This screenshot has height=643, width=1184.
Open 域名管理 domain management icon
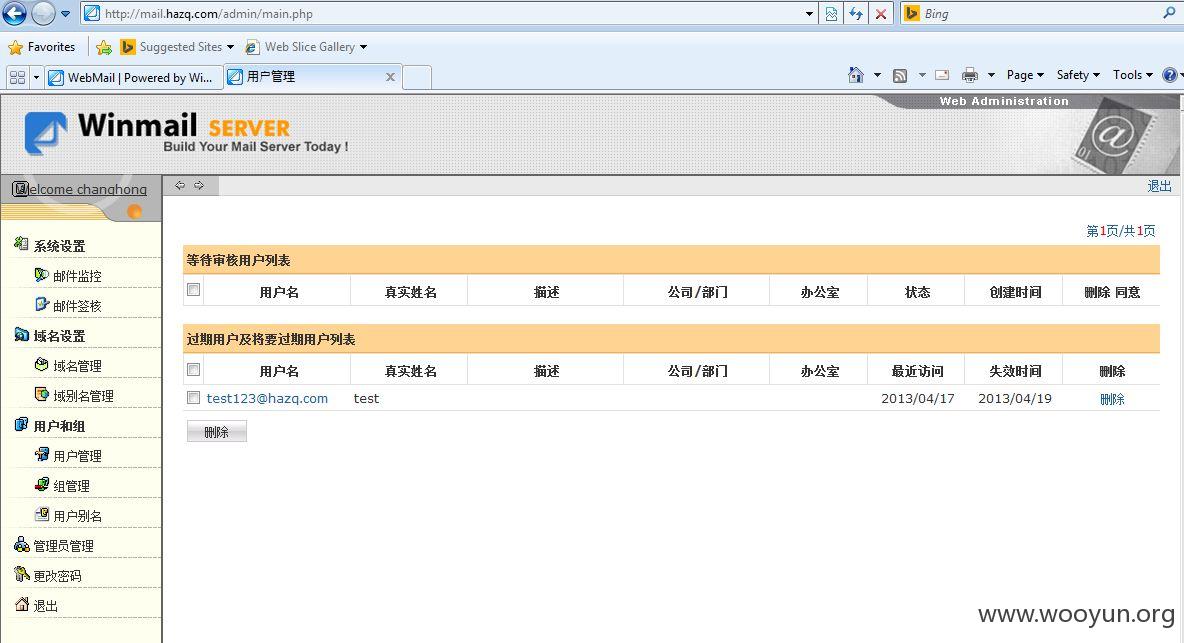tap(42, 365)
